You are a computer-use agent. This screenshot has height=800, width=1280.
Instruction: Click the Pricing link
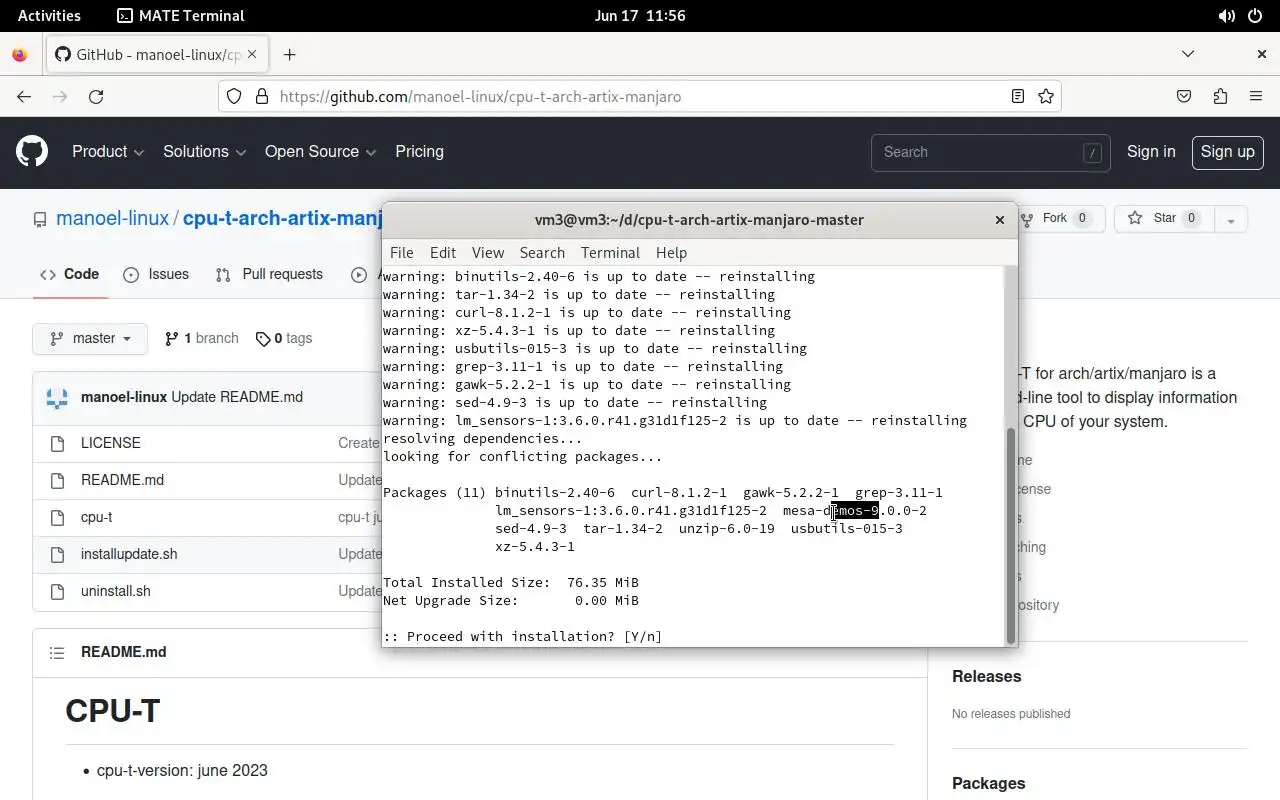pos(419,152)
